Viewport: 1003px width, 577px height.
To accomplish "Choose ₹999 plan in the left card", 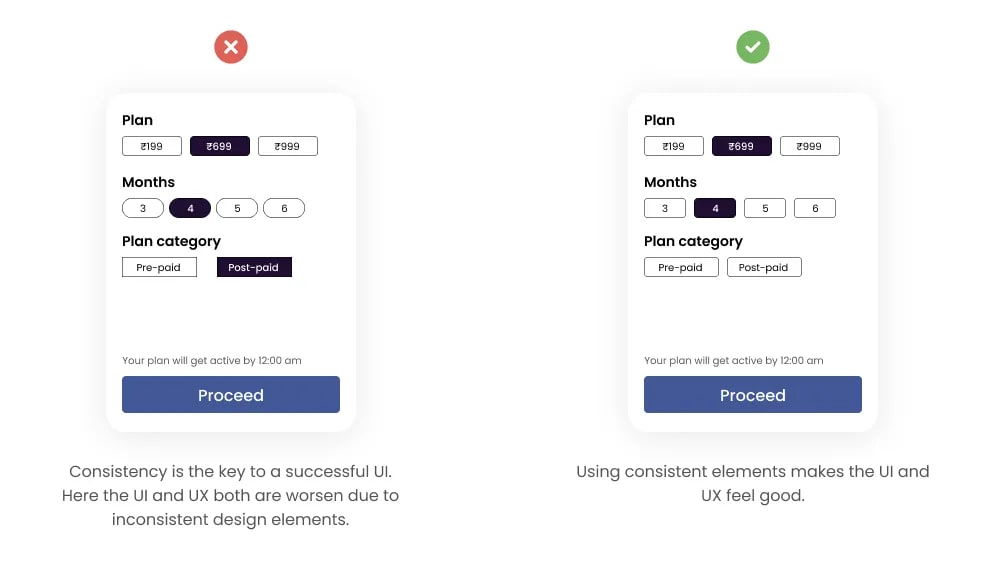I will 288,146.
